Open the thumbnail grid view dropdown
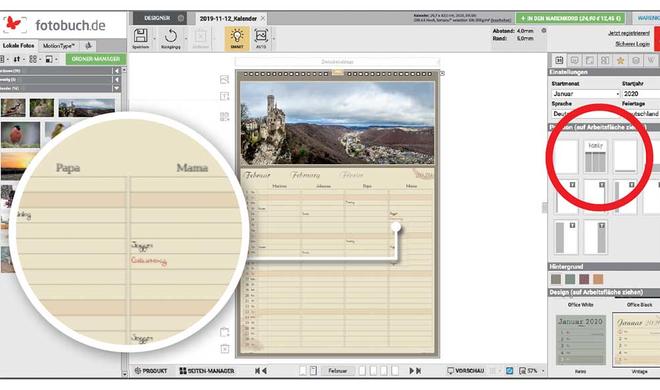The height and width of the screenshot is (390, 660). click(34, 59)
